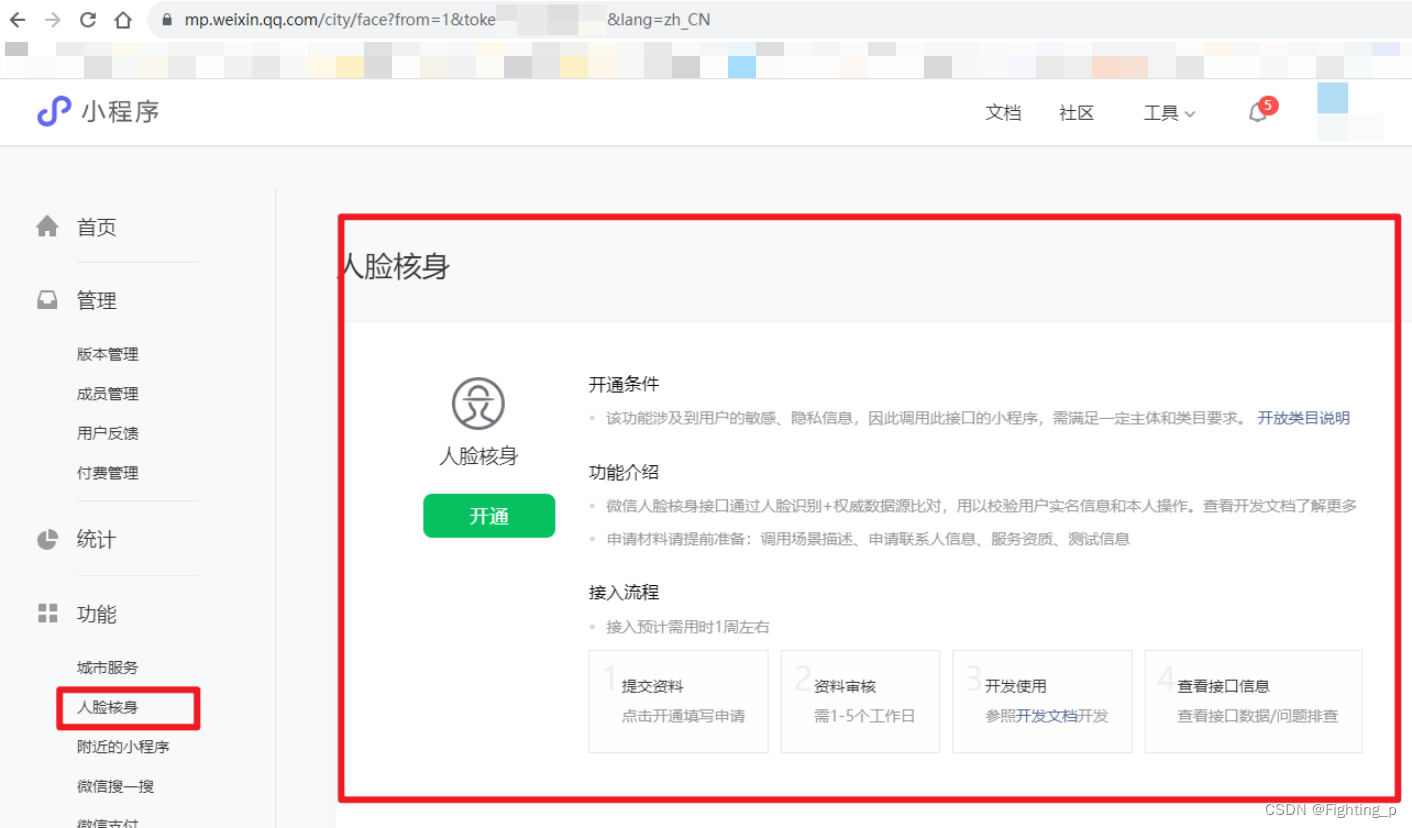Select the 首页 home icon in sidebar
1412x828 pixels.
(46, 226)
